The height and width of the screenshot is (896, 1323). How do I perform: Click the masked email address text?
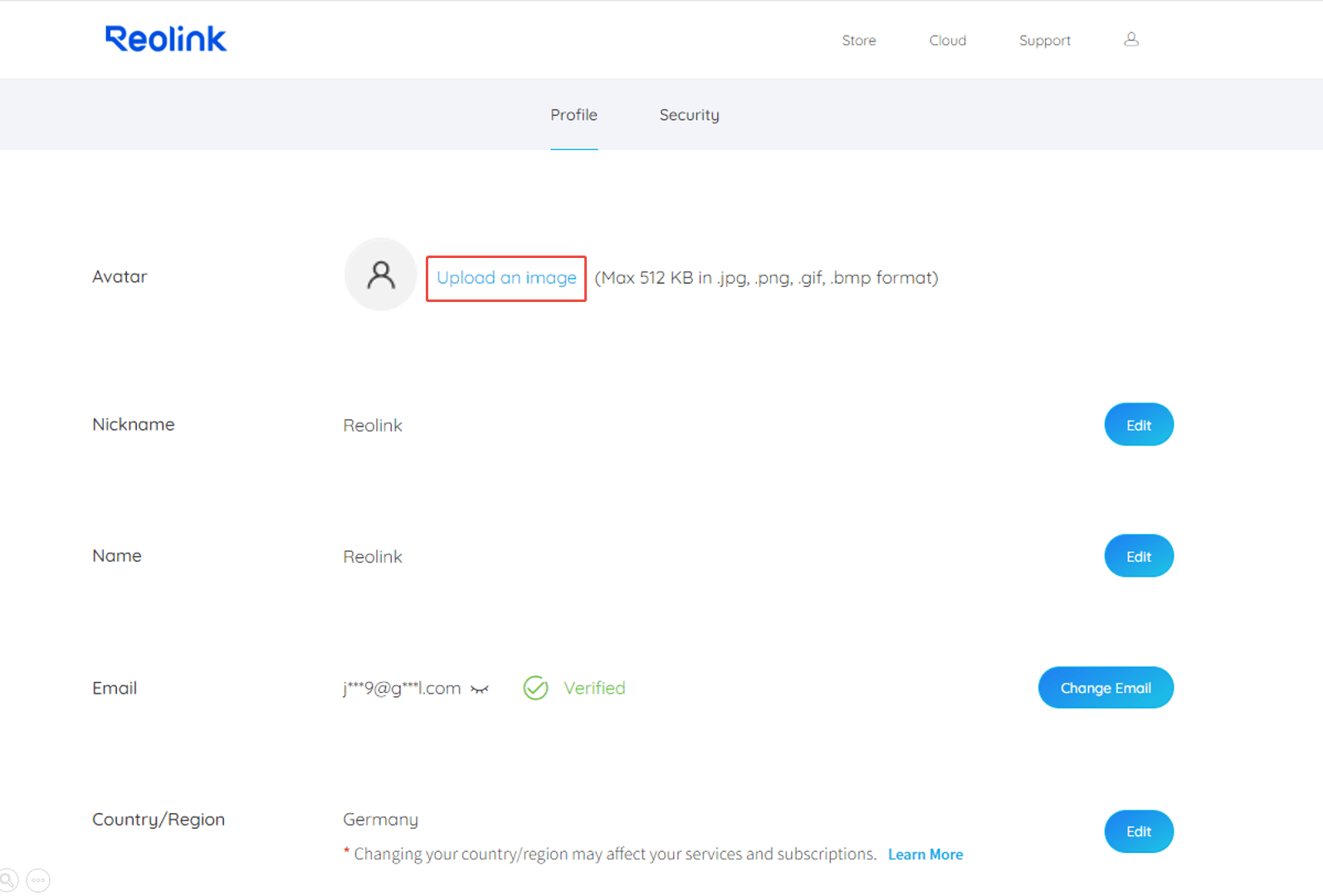click(402, 688)
